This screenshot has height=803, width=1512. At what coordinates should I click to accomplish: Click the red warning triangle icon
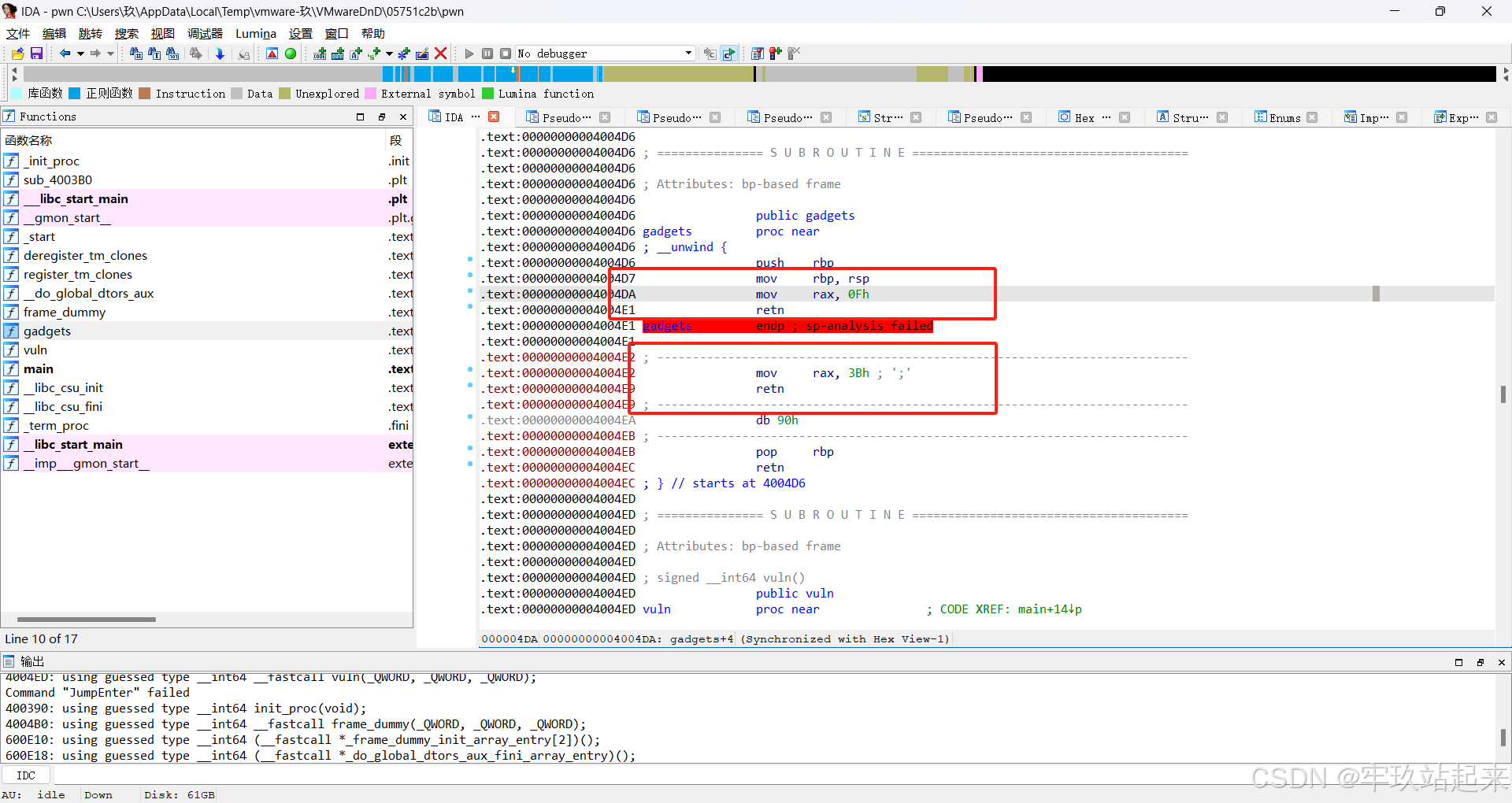tap(272, 54)
